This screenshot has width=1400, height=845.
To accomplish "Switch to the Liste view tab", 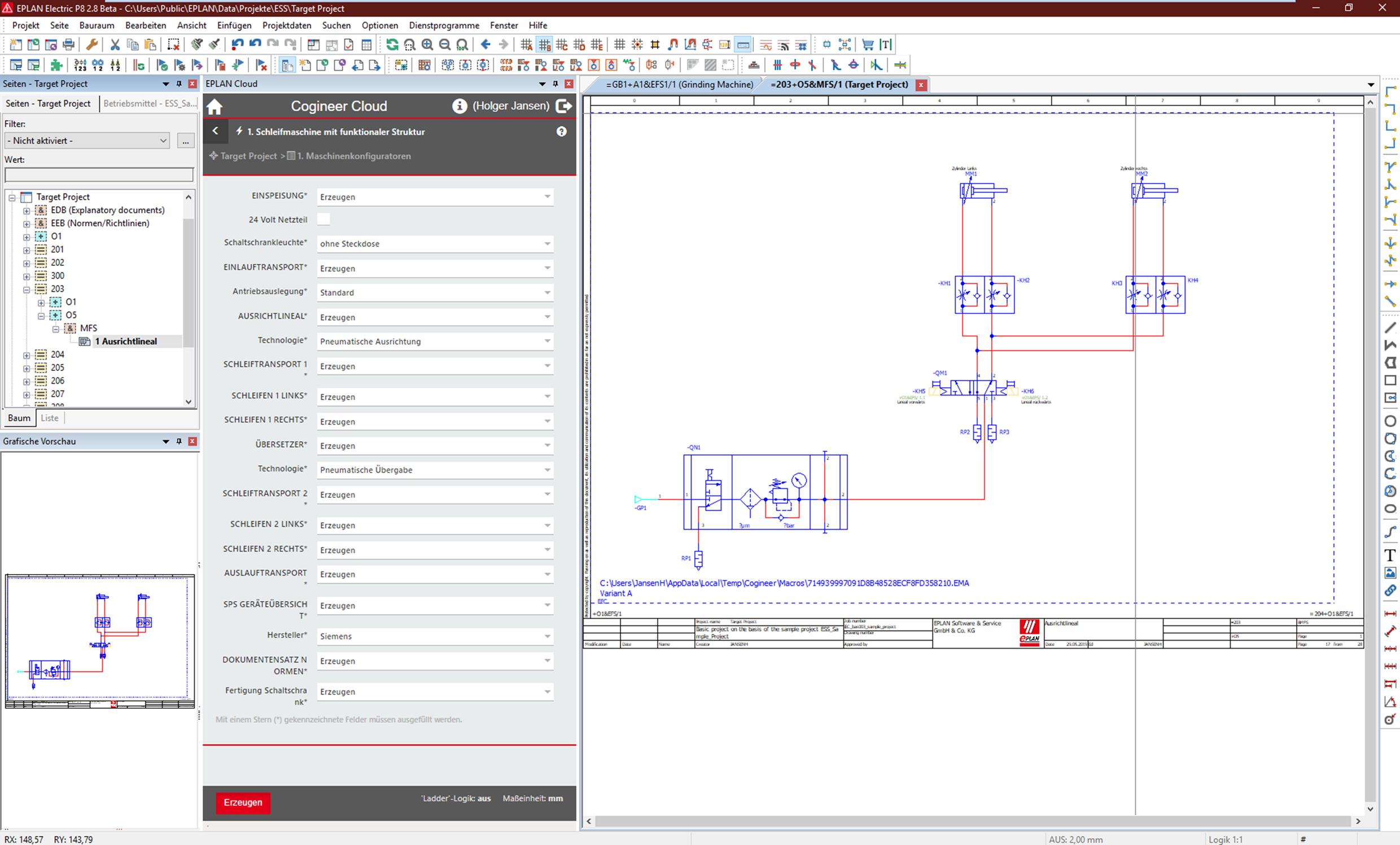I will tap(50, 418).
